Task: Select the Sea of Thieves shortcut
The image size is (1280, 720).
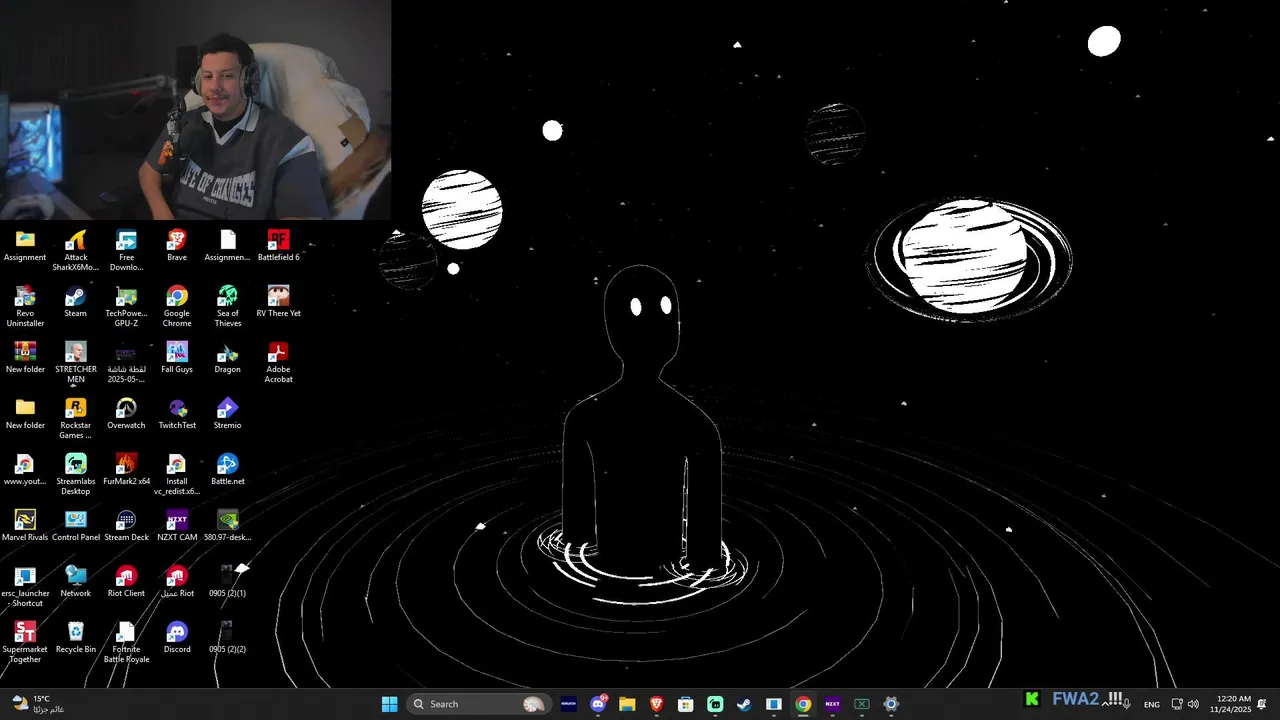Action: 228,307
